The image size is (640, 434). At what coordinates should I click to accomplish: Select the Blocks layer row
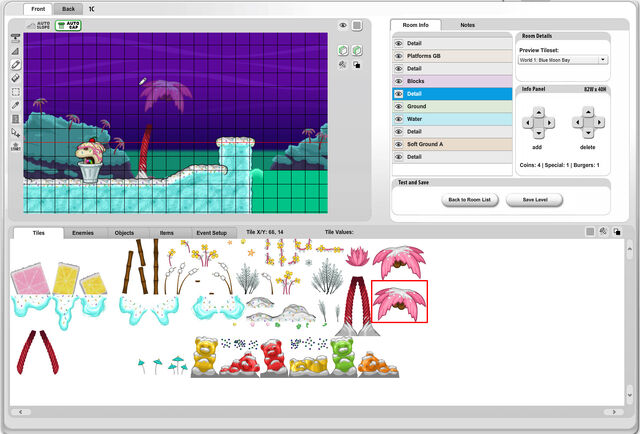[452, 81]
